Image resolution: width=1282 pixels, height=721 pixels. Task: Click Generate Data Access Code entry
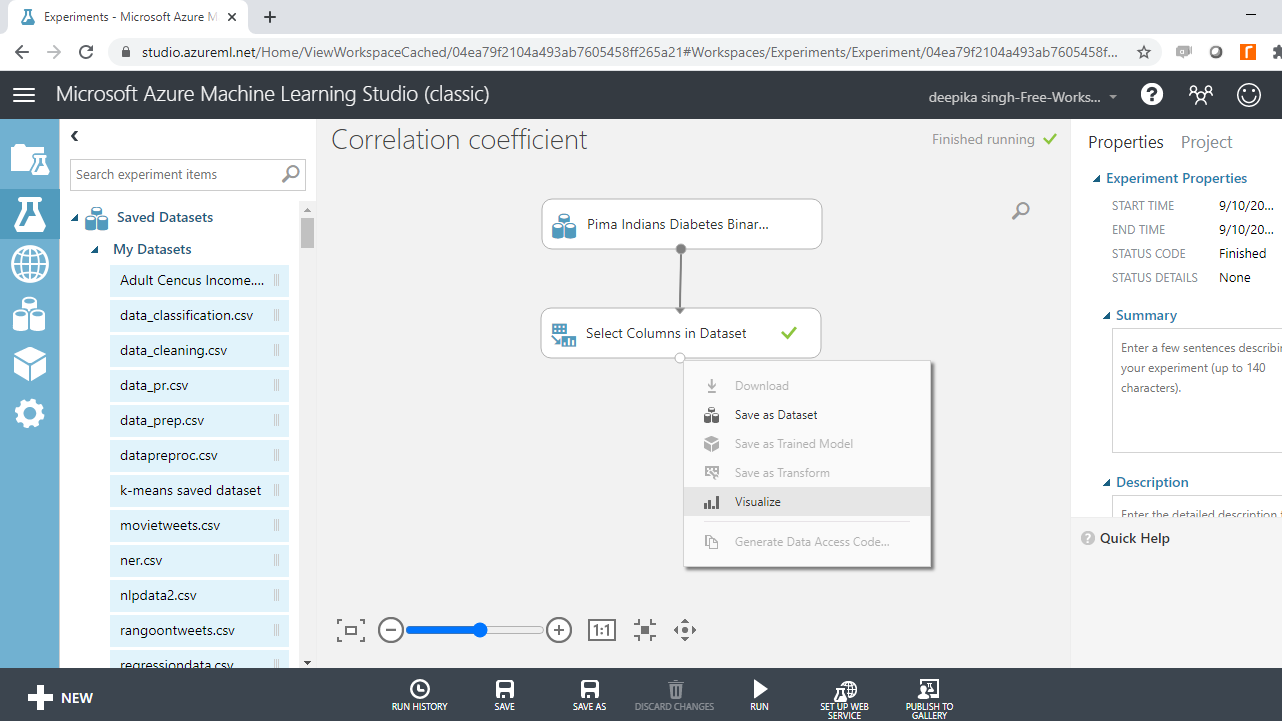(807, 542)
